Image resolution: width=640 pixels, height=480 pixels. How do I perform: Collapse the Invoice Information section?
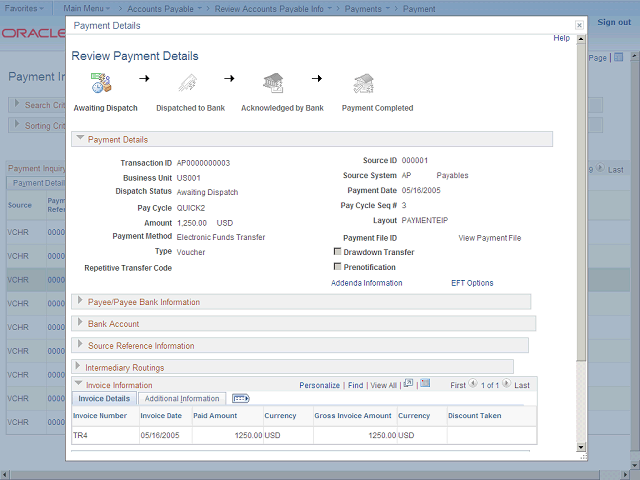coord(79,384)
